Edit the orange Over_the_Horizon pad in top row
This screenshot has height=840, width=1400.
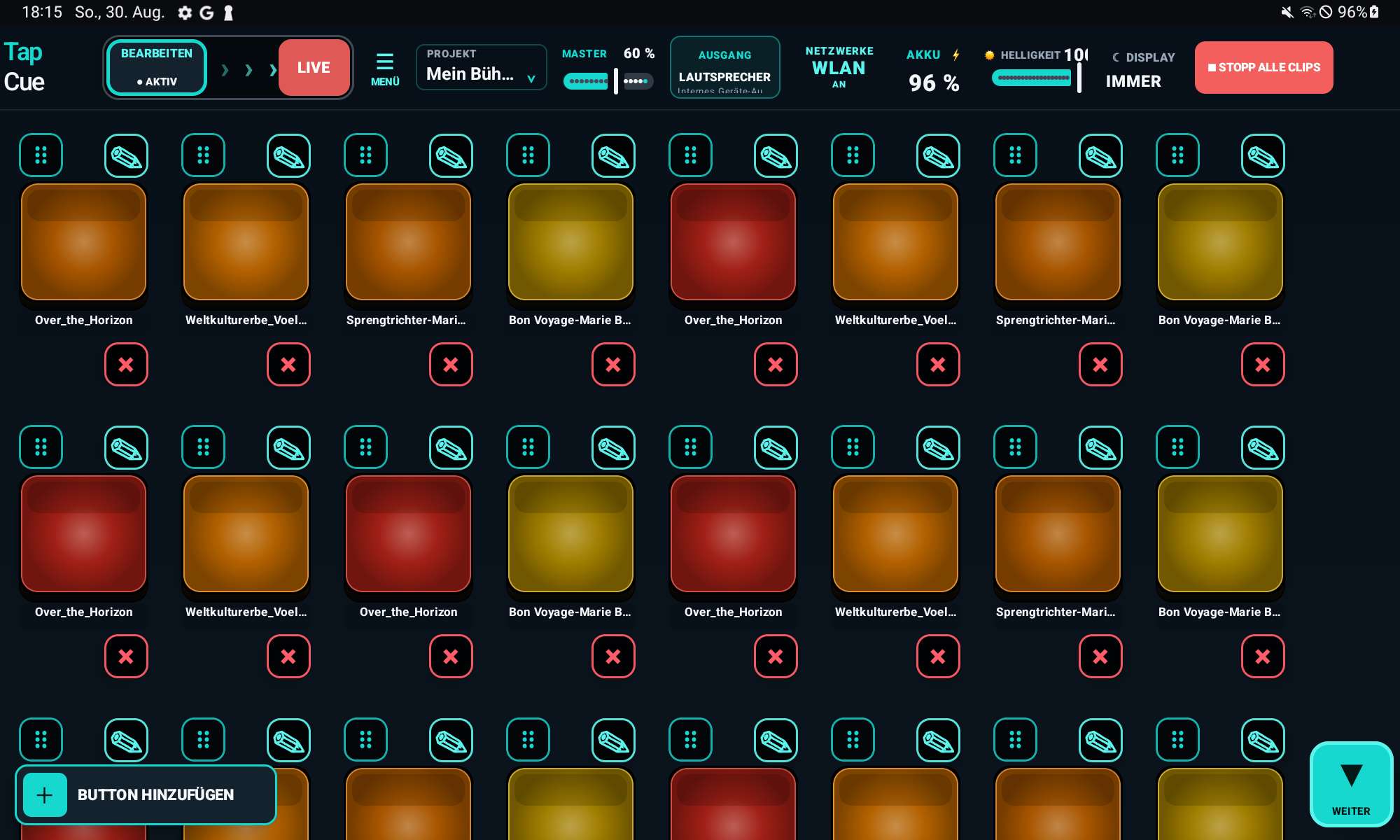pos(126,155)
